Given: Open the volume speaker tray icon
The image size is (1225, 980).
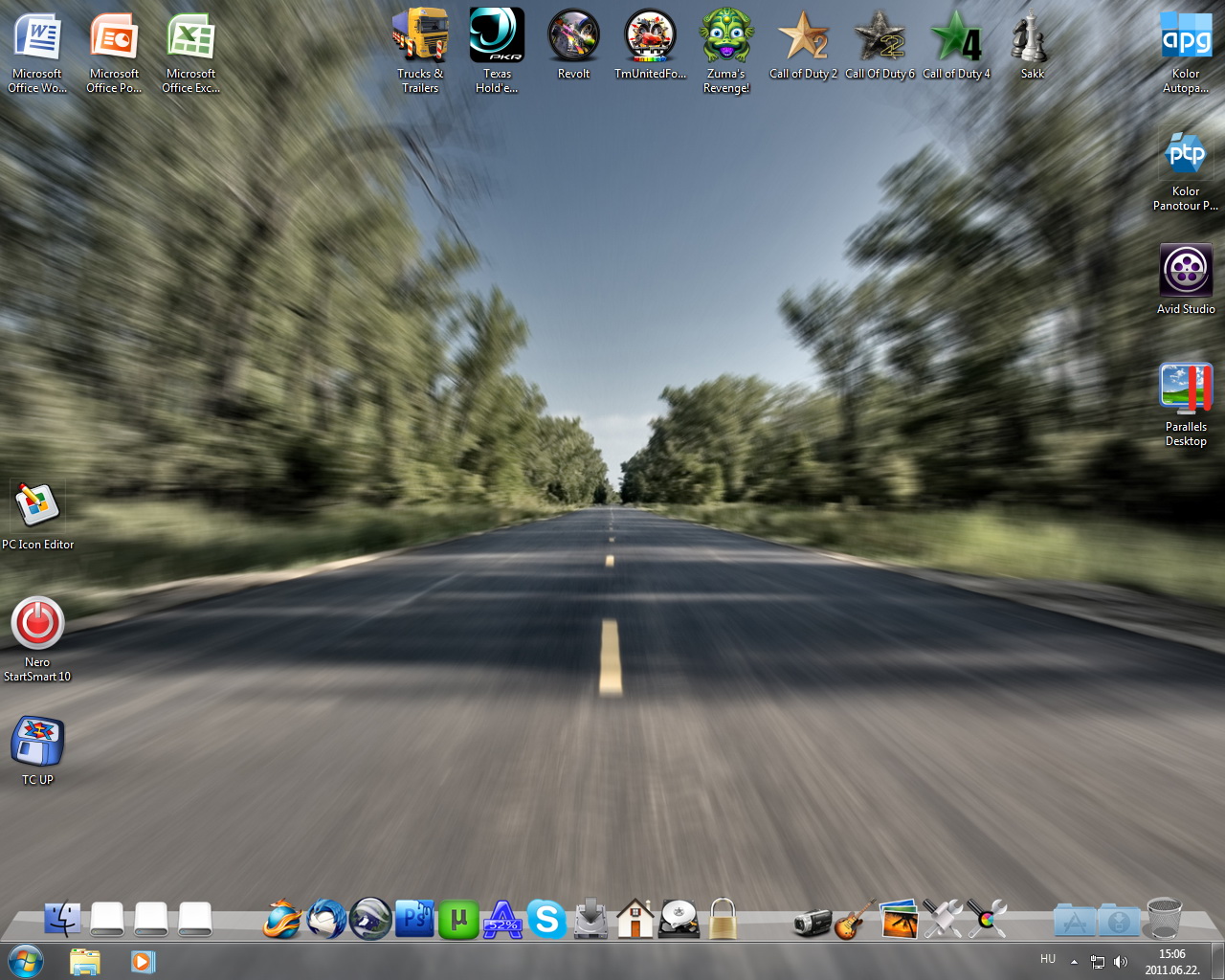Looking at the screenshot, I should point(1121,962).
